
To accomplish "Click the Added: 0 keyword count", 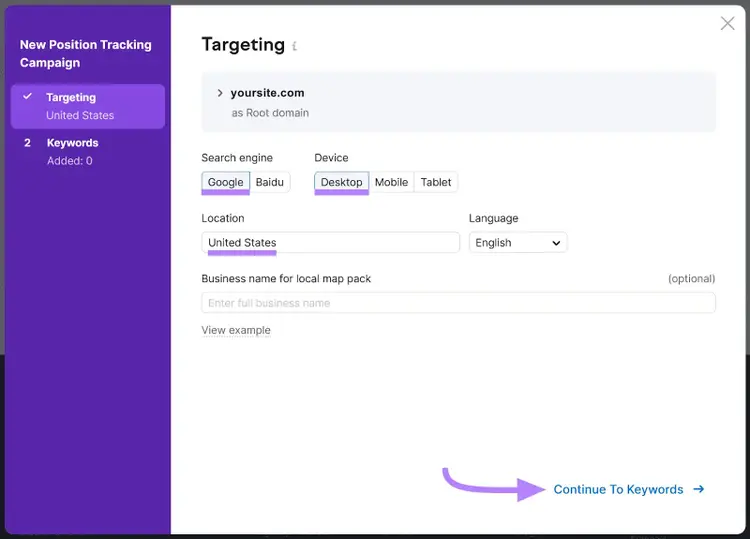I will click(x=70, y=161).
